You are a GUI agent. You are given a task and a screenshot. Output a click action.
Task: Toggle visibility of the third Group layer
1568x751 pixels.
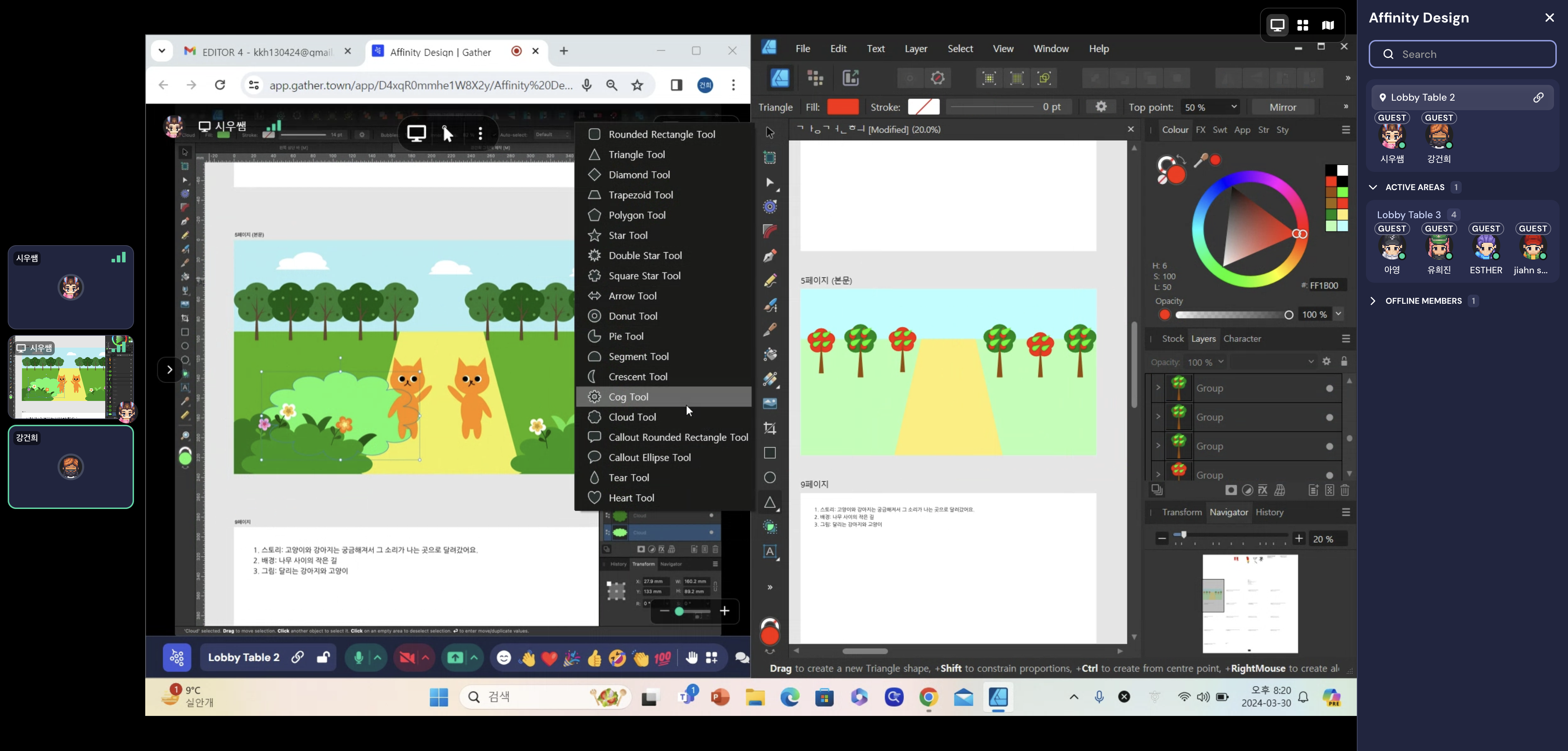1330,447
